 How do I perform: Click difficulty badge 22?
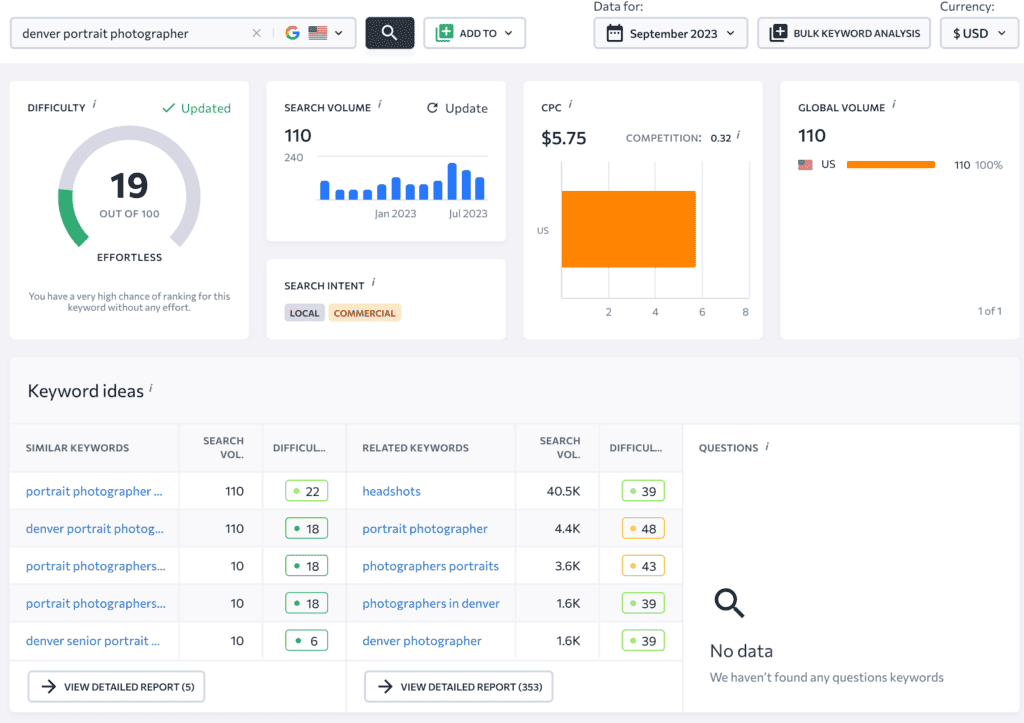(306, 491)
